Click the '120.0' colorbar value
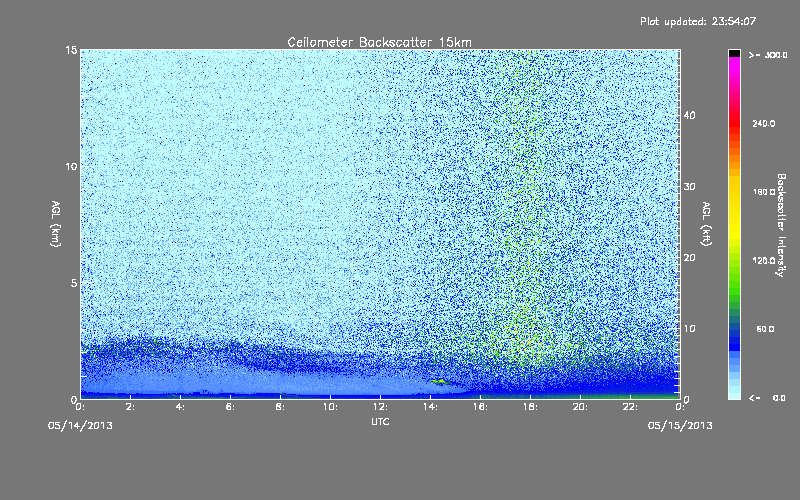Screen dimensions: 800x500 [x=764, y=260]
